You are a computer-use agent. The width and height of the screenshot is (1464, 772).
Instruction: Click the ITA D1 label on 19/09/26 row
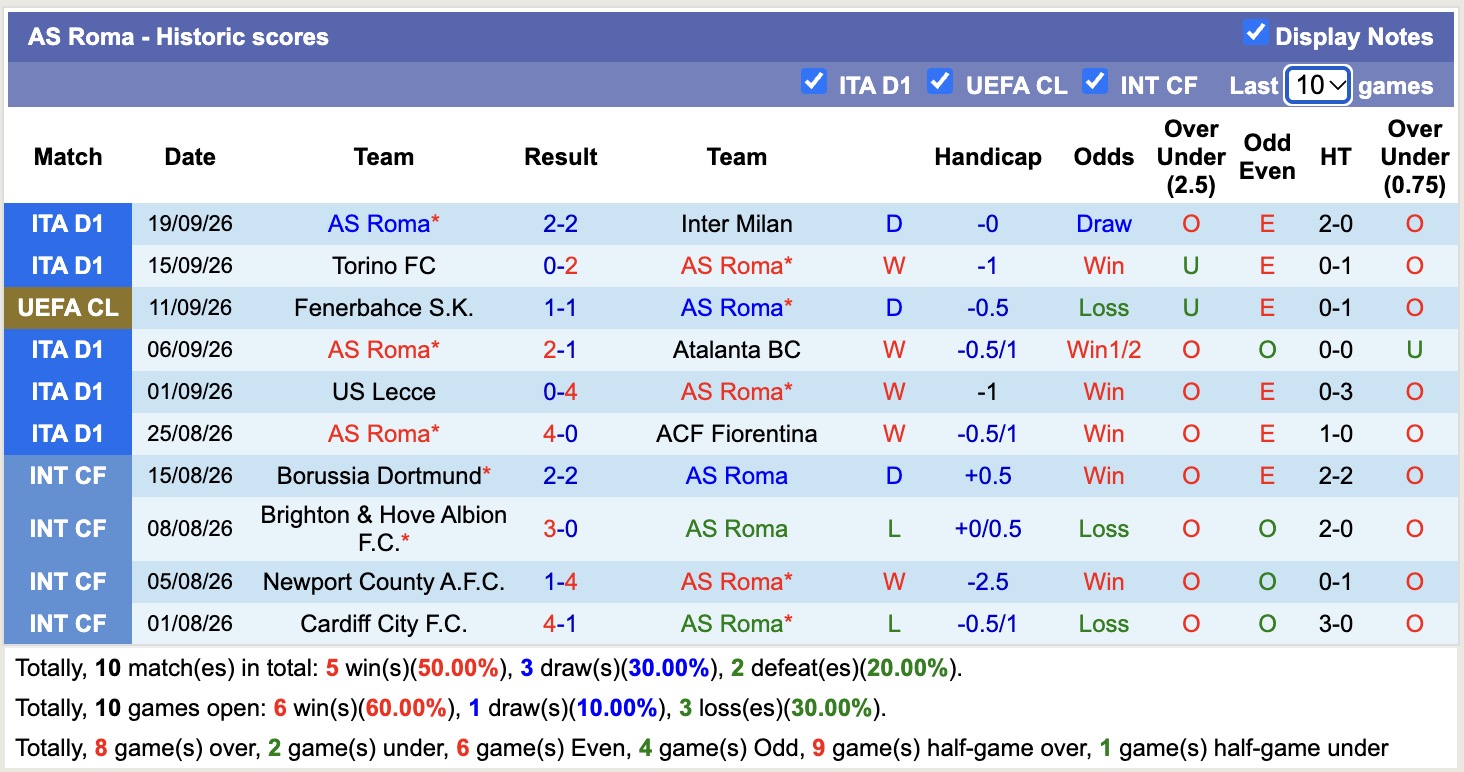click(68, 224)
